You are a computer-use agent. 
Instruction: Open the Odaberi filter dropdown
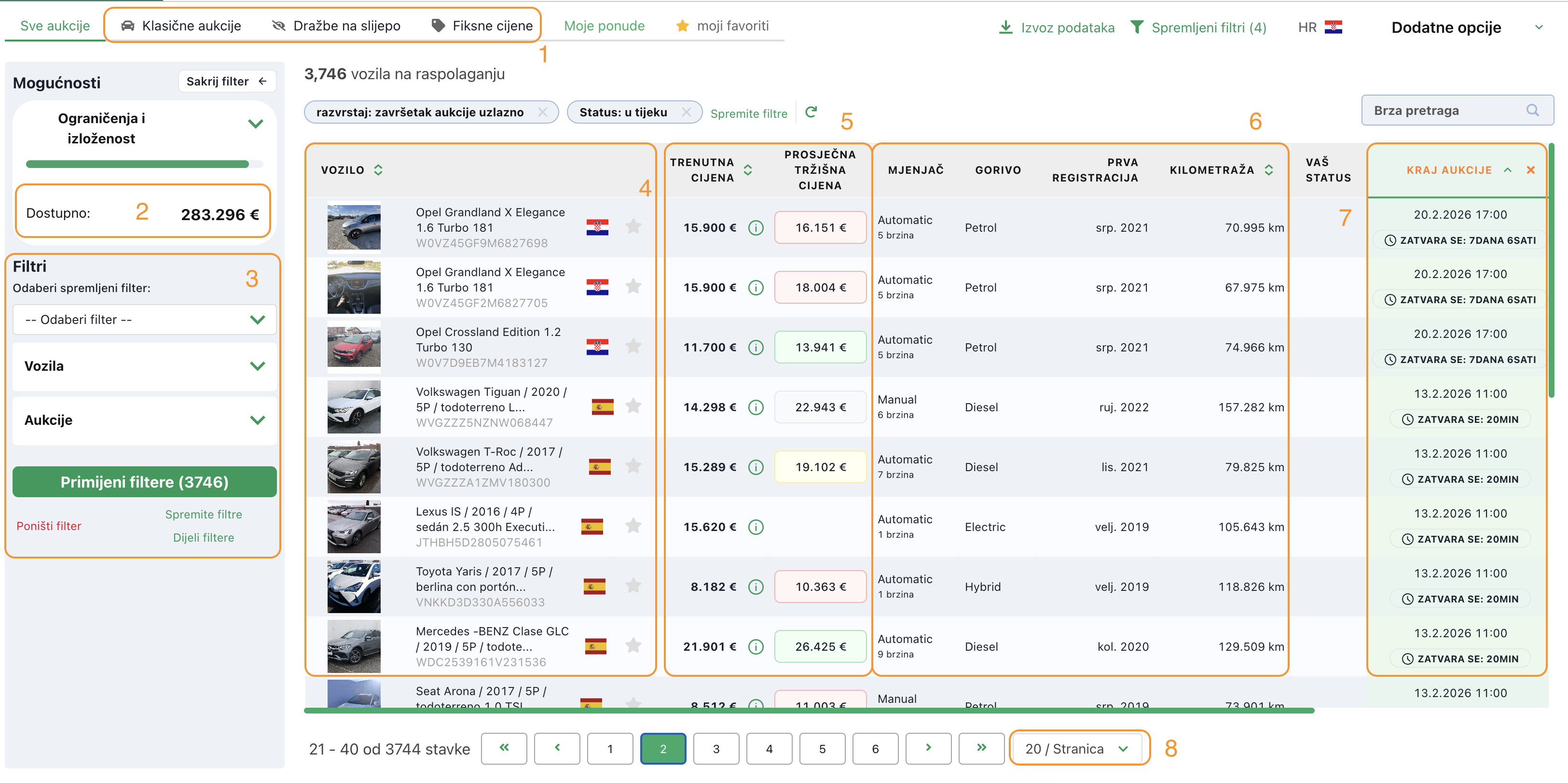[x=144, y=320]
